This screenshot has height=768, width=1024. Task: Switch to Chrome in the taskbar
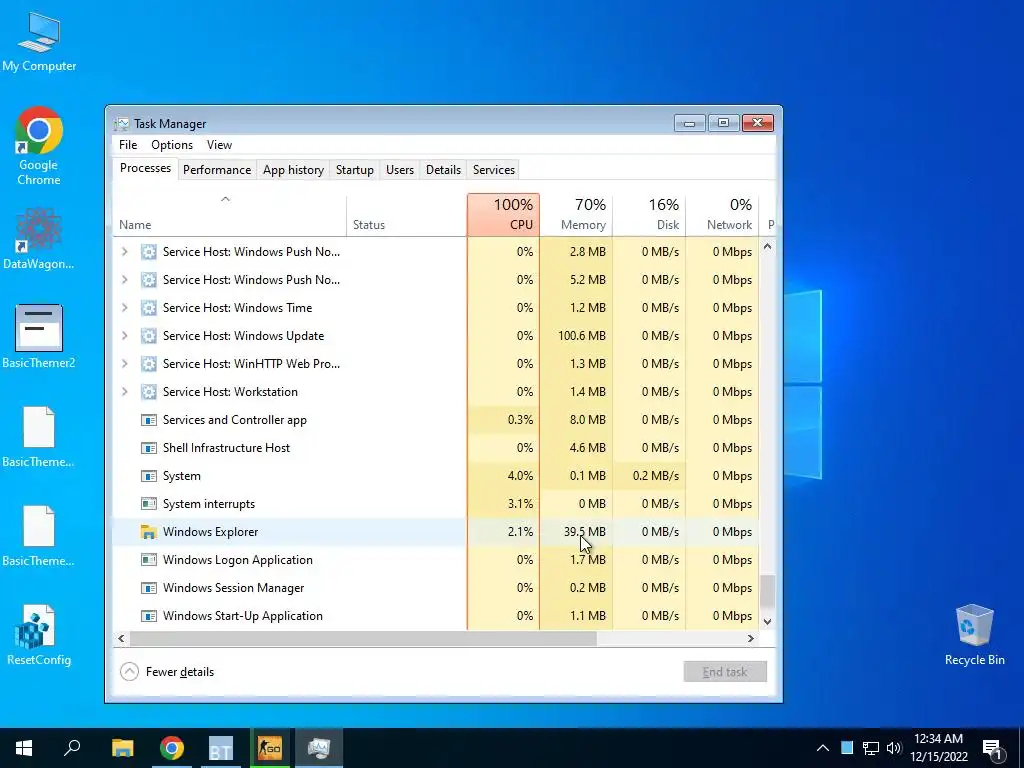tap(172, 748)
